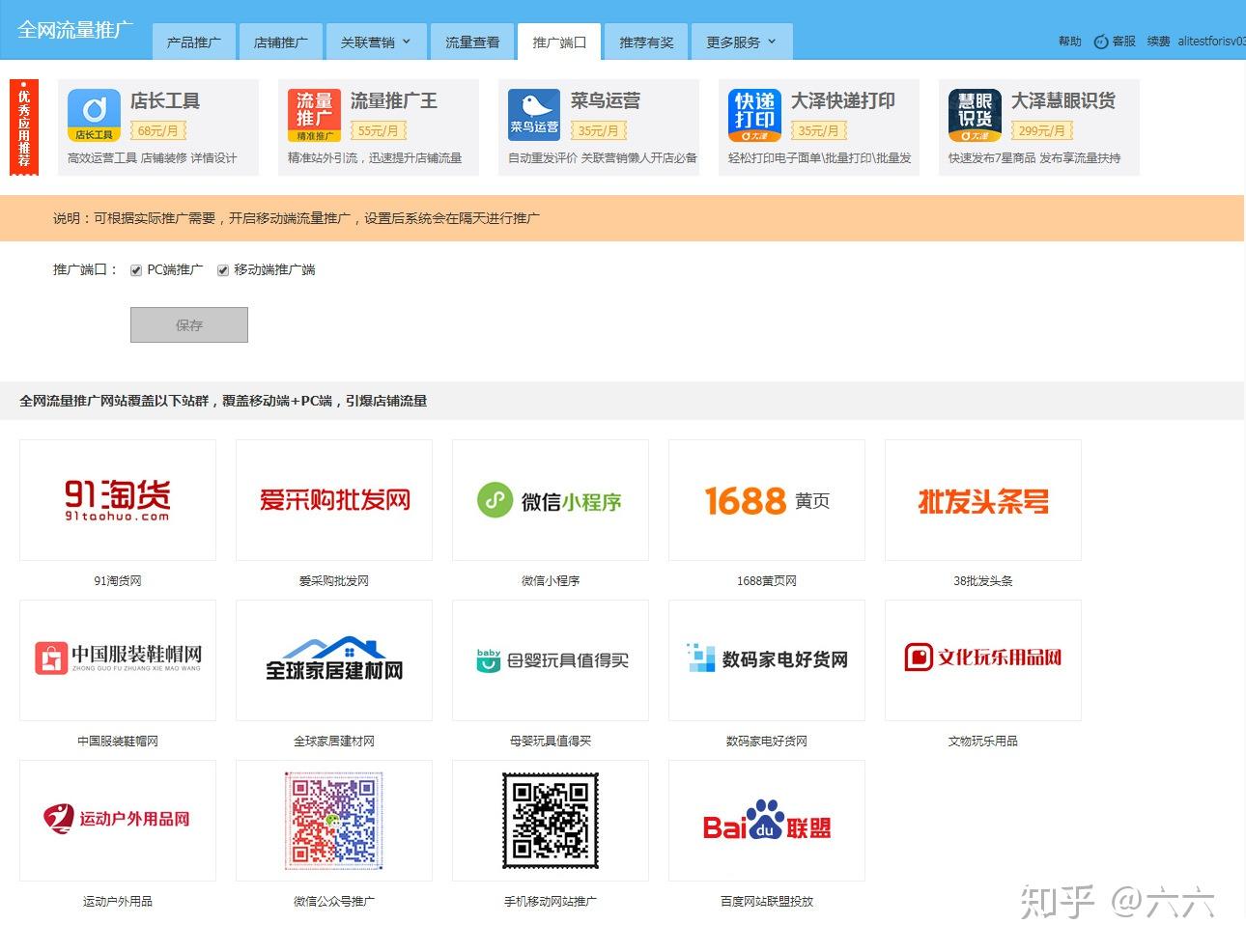Click the colorful 微信公众号推广 QR code
The image size is (1246, 952).
[x=334, y=819]
